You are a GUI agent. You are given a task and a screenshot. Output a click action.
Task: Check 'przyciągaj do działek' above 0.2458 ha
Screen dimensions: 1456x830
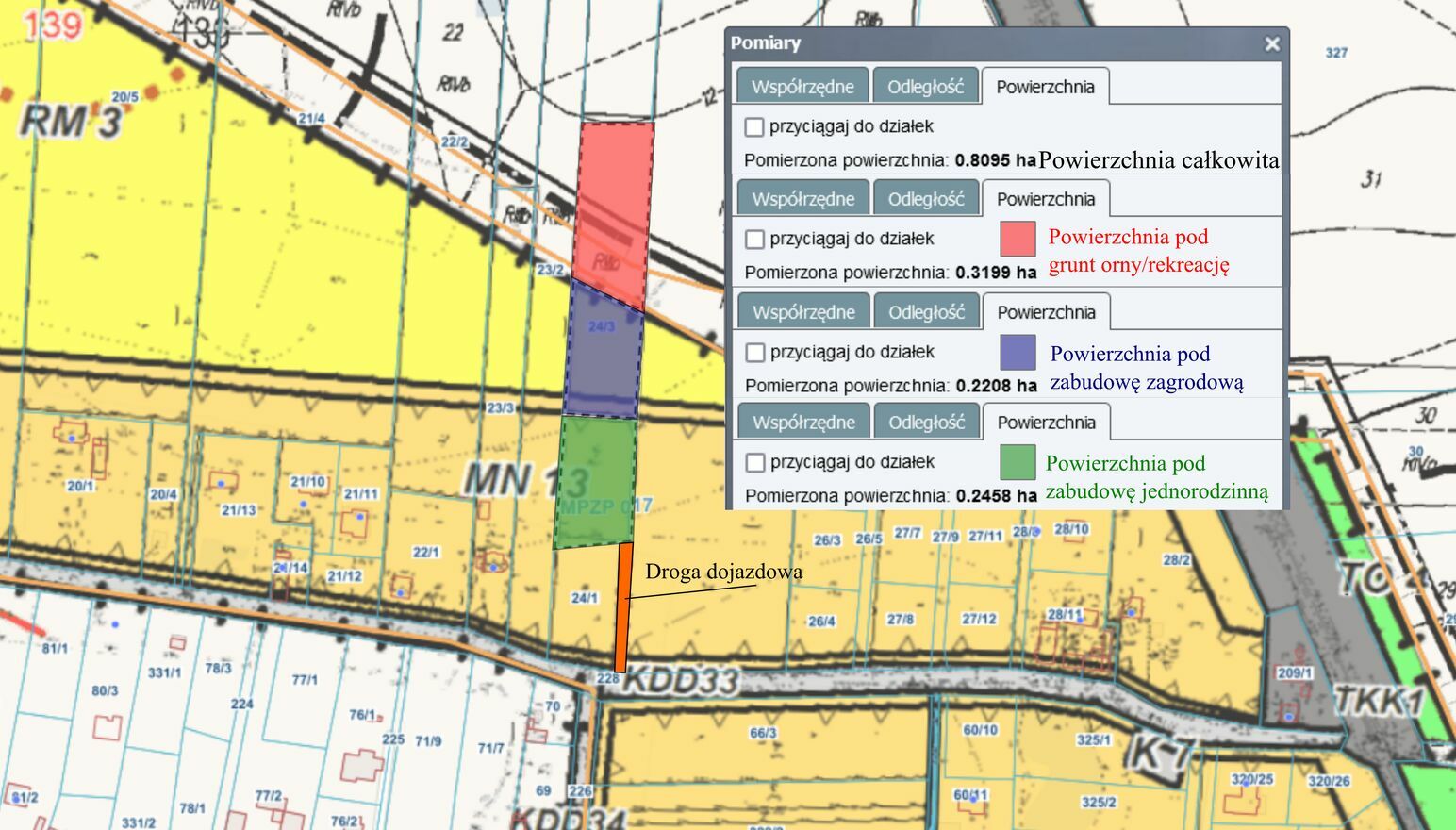754,462
